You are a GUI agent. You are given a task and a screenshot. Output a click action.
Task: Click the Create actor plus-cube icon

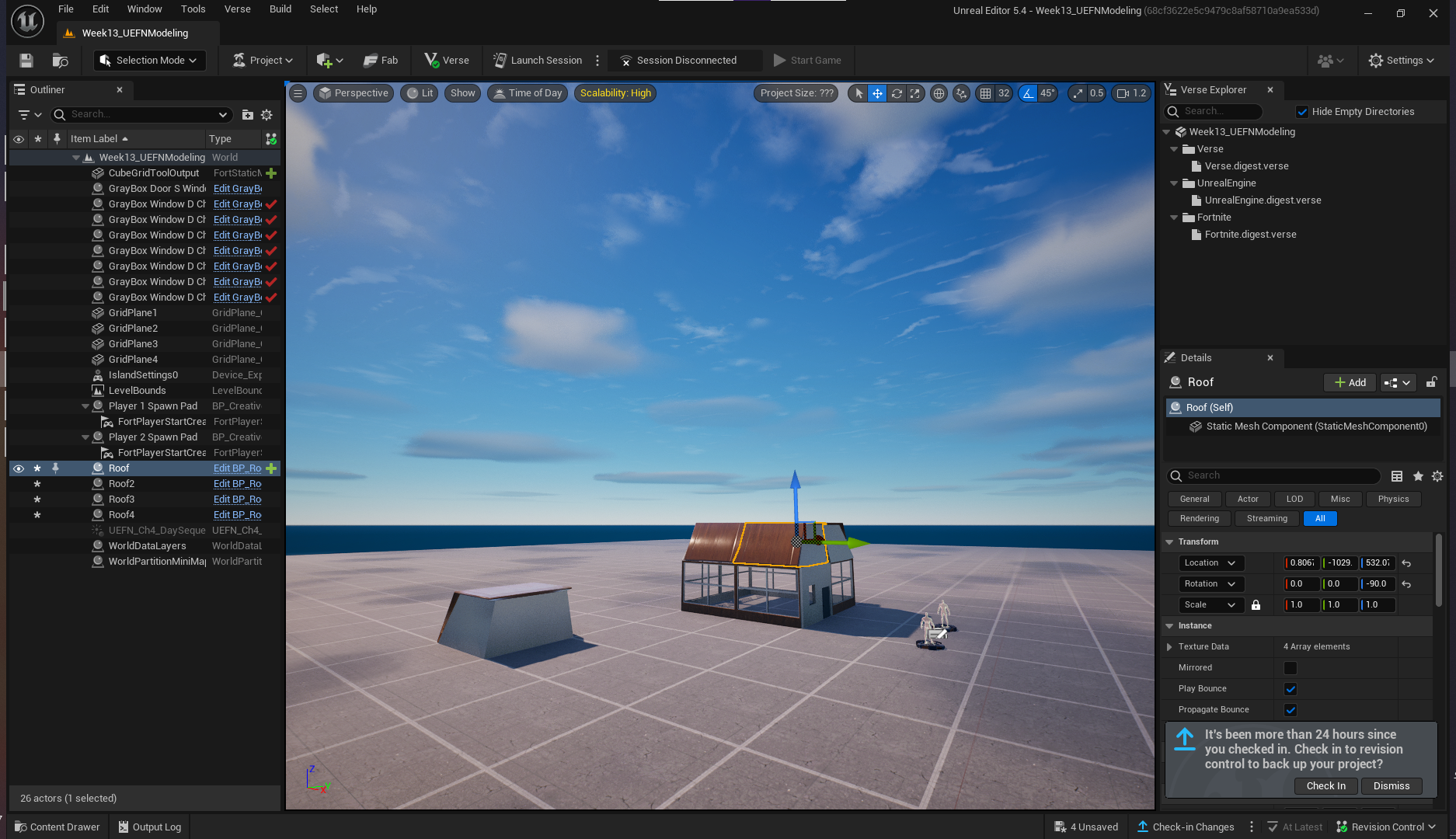pyautogui.click(x=329, y=61)
